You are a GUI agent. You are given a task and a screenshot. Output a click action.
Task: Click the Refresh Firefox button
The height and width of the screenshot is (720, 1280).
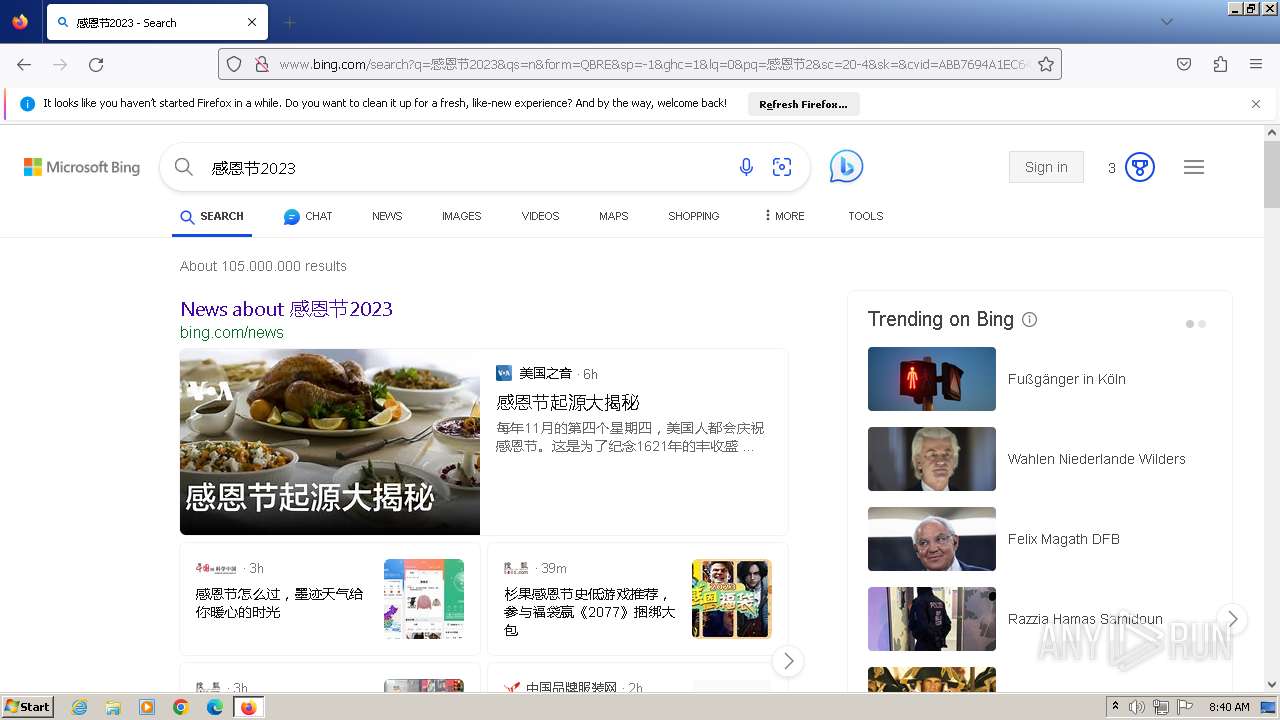(803, 104)
